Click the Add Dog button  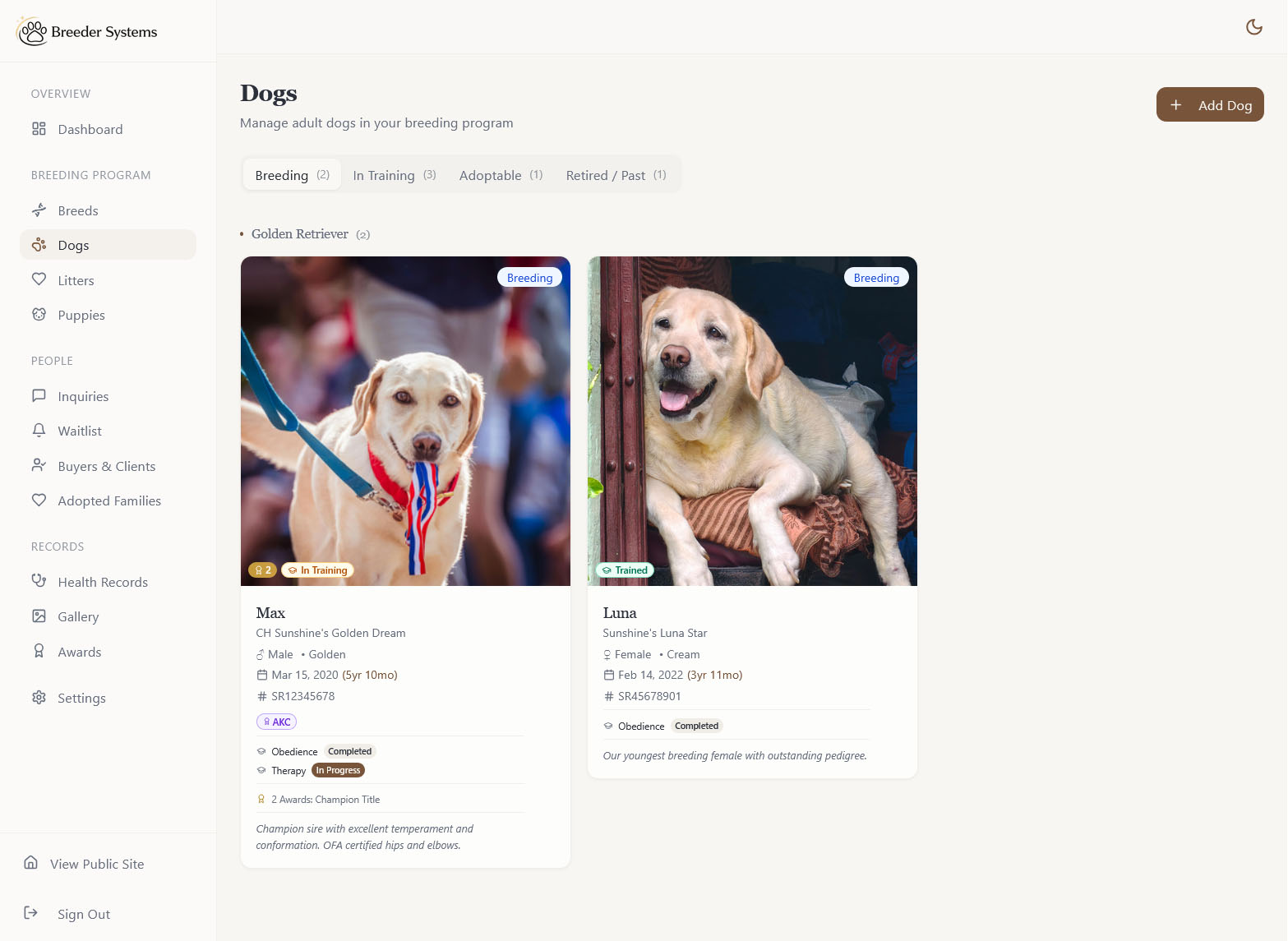[x=1210, y=104]
